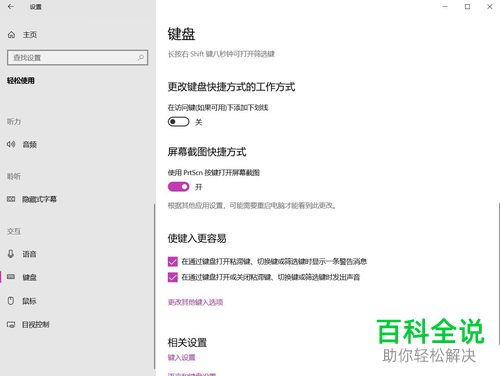
Task: Turn off the PrtScn screenshot switch
Action: [x=178, y=187]
